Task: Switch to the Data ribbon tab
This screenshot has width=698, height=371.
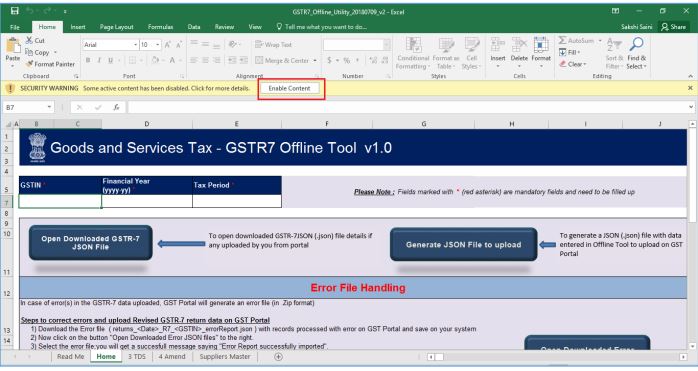Action: (194, 27)
